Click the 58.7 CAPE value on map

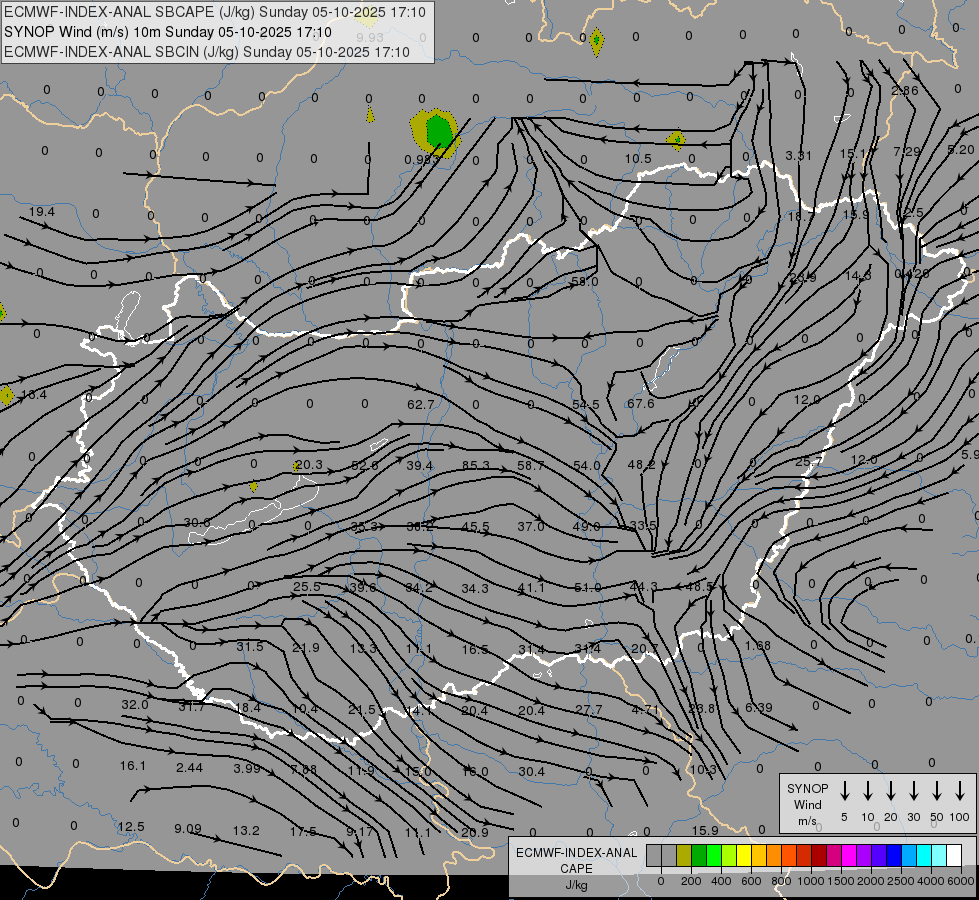tap(531, 465)
